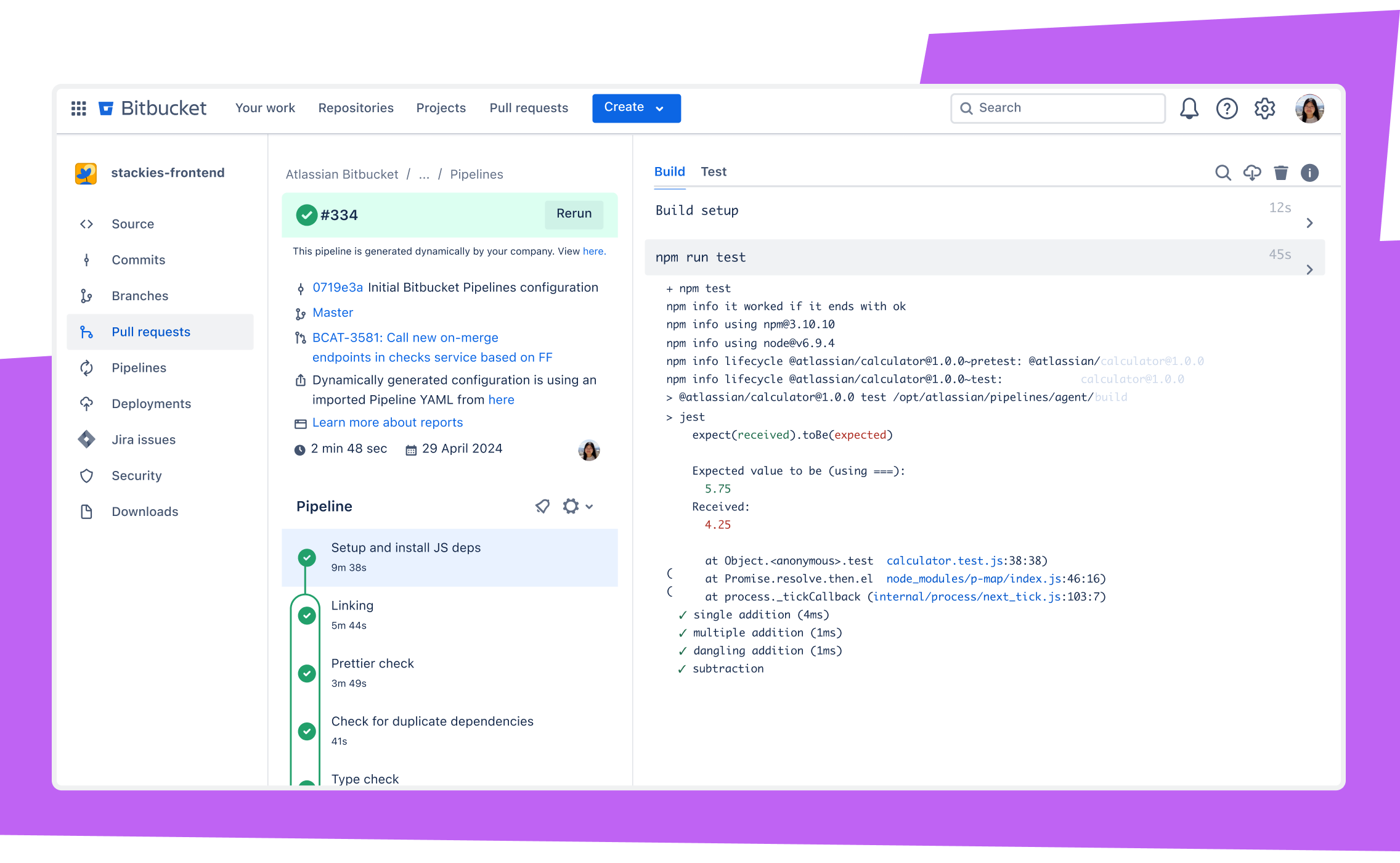The width and height of the screenshot is (1400, 863).
Task: Click the delete icon in build log toolbar
Action: click(x=1281, y=172)
